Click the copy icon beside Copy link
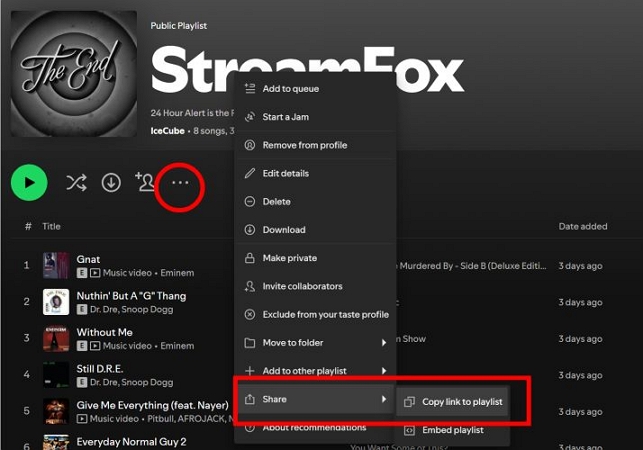Screen dimensions: 643x450 tap(409, 402)
